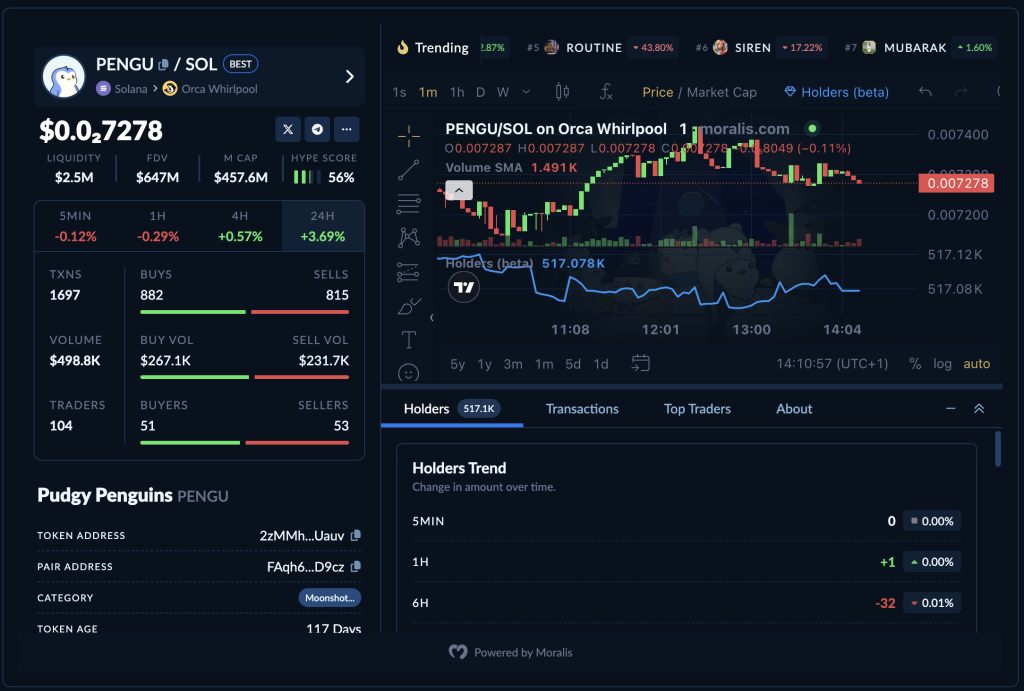Image resolution: width=1024 pixels, height=691 pixels.
Task: Toggle Holders (beta) overlay on chart
Action: [837, 92]
